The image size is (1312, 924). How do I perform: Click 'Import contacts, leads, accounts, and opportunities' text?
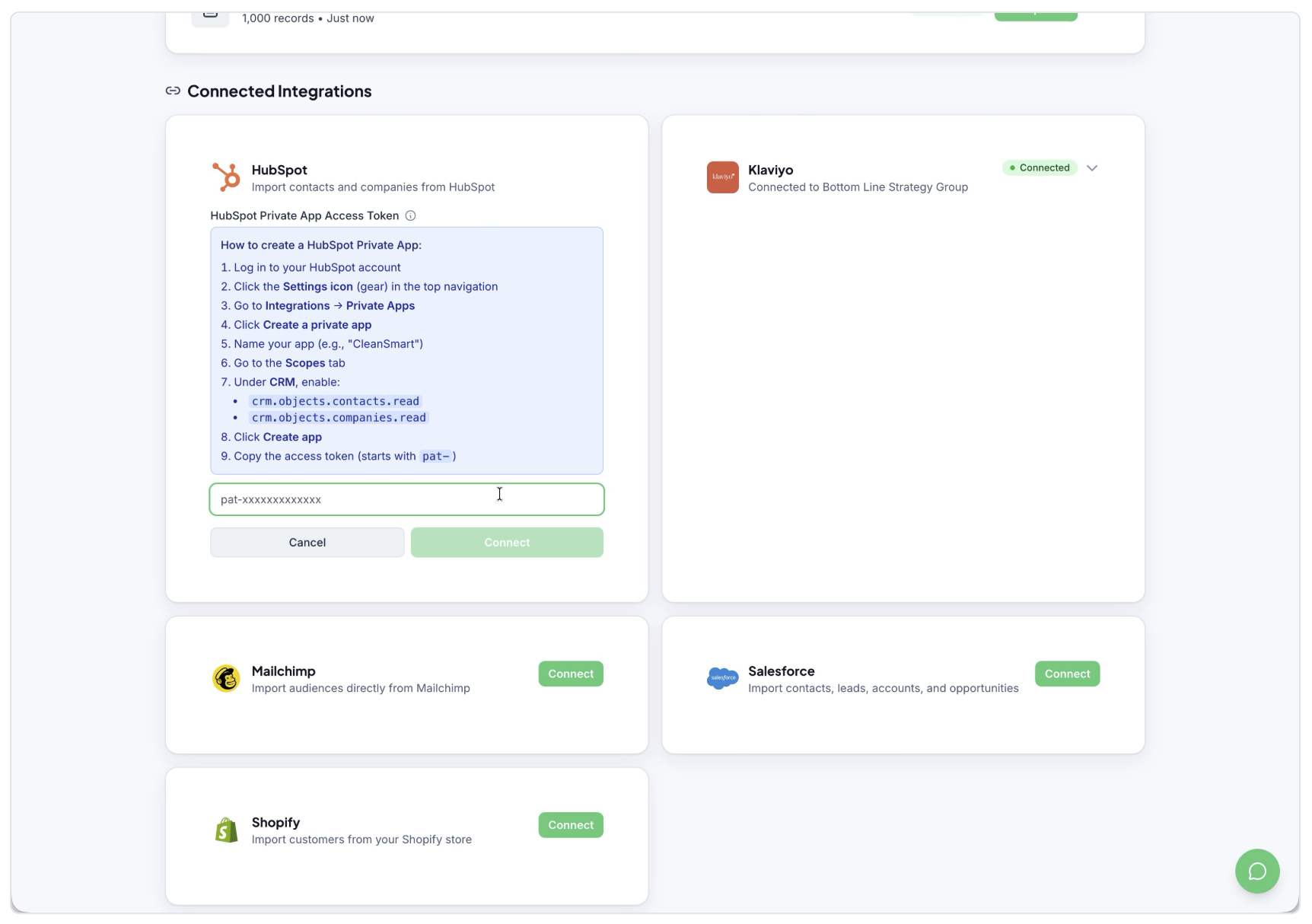pyautogui.click(x=883, y=688)
